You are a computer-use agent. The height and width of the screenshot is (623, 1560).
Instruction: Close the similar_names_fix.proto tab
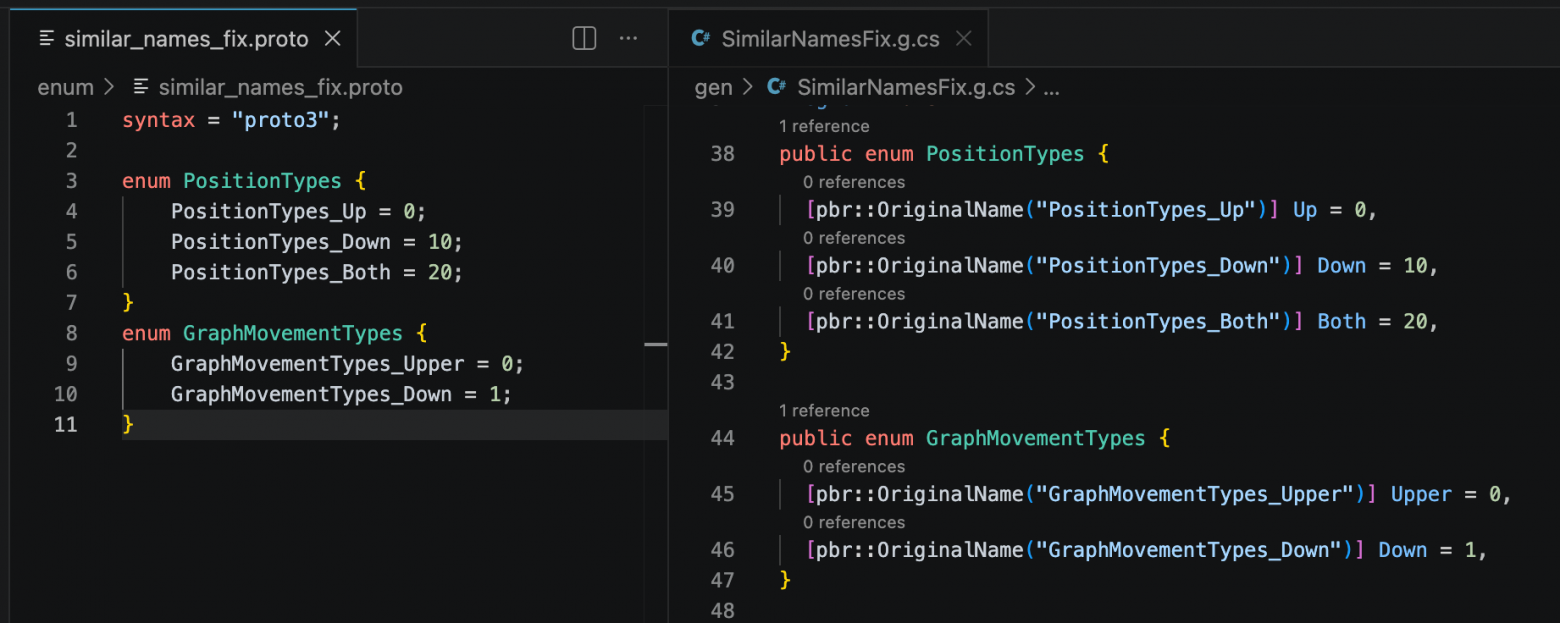pos(333,39)
